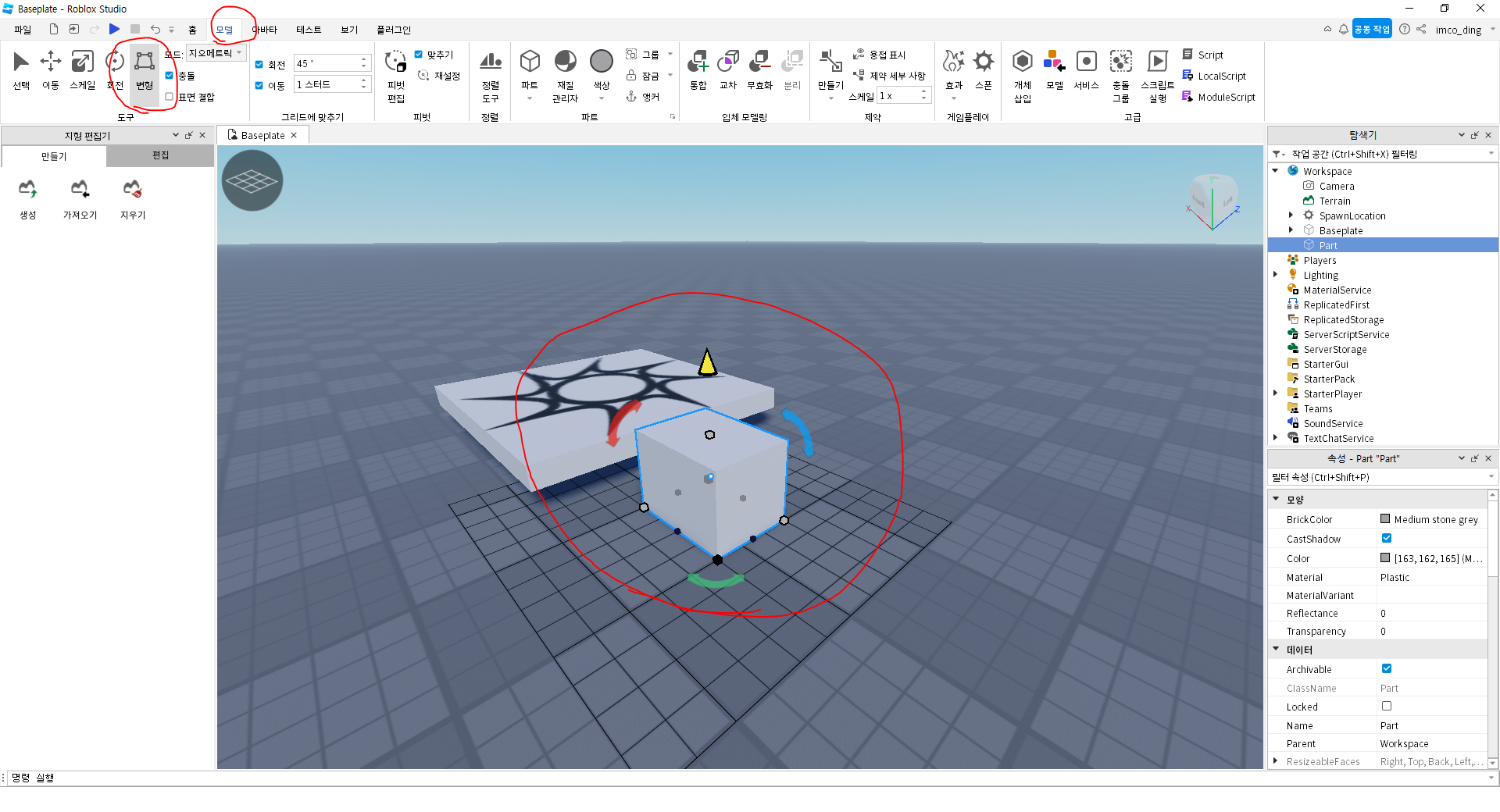The width and height of the screenshot is (1500, 812).
Task: Collapse the Workspace tree node
Action: tap(1276, 171)
